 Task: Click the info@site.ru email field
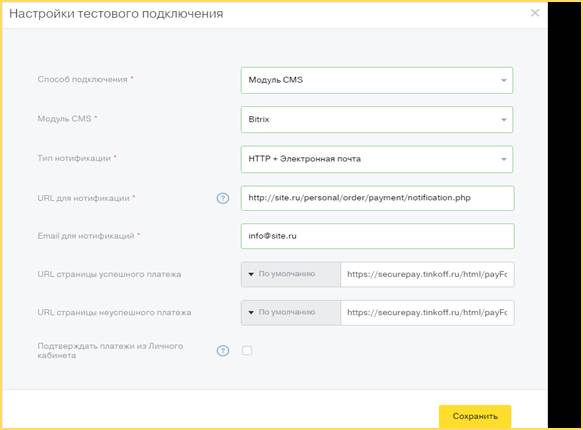click(x=377, y=236)
